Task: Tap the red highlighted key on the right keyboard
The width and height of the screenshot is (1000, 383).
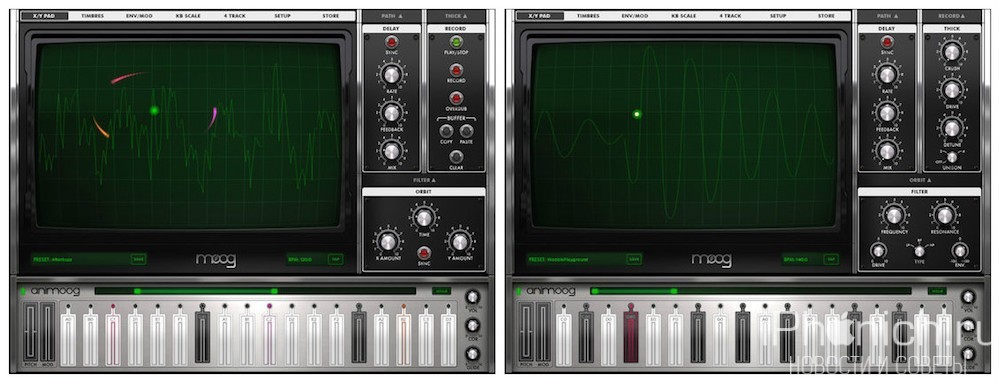Action: [x=630, y=338]
